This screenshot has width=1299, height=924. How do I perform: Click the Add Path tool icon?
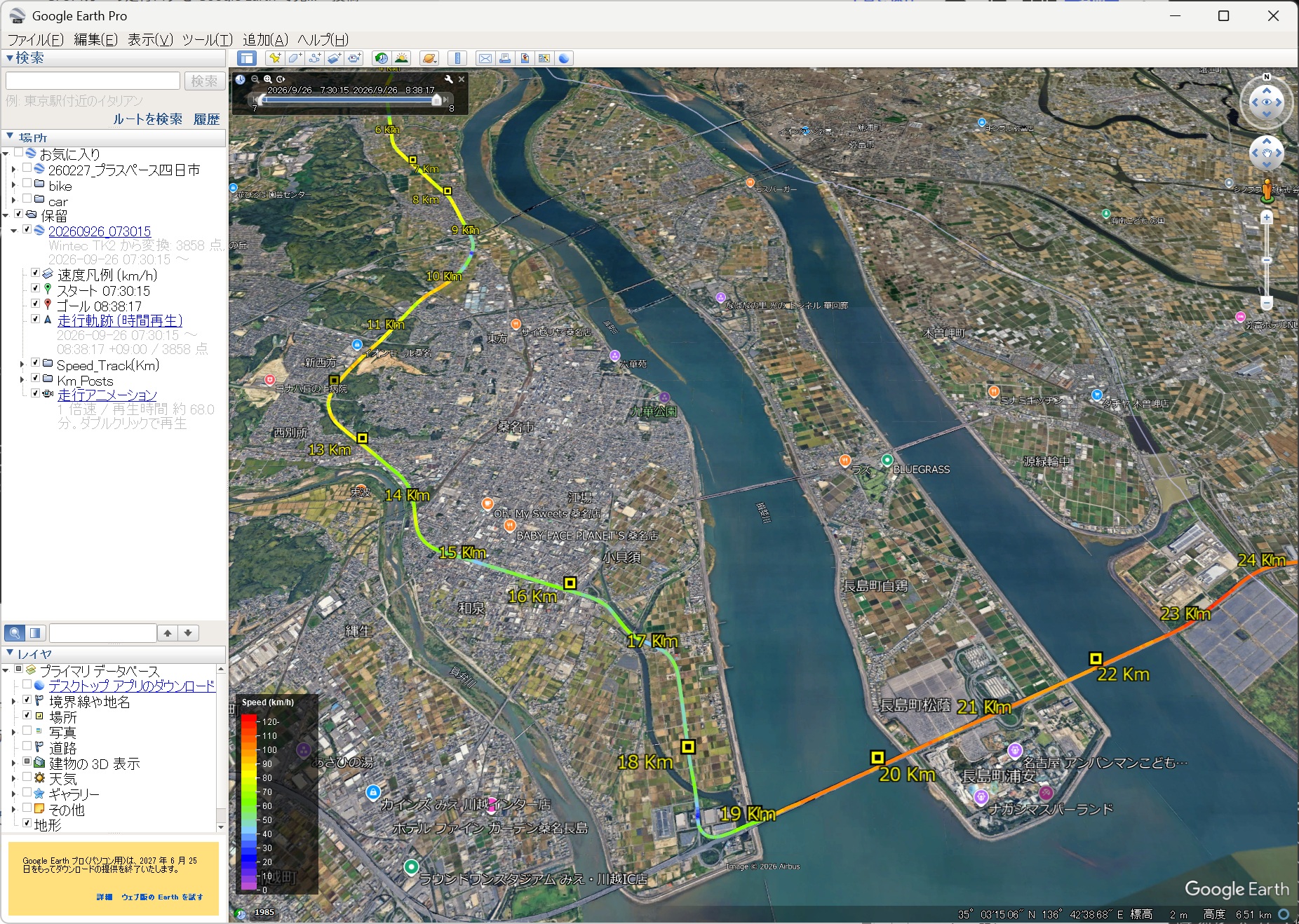(x=314, y=58)
